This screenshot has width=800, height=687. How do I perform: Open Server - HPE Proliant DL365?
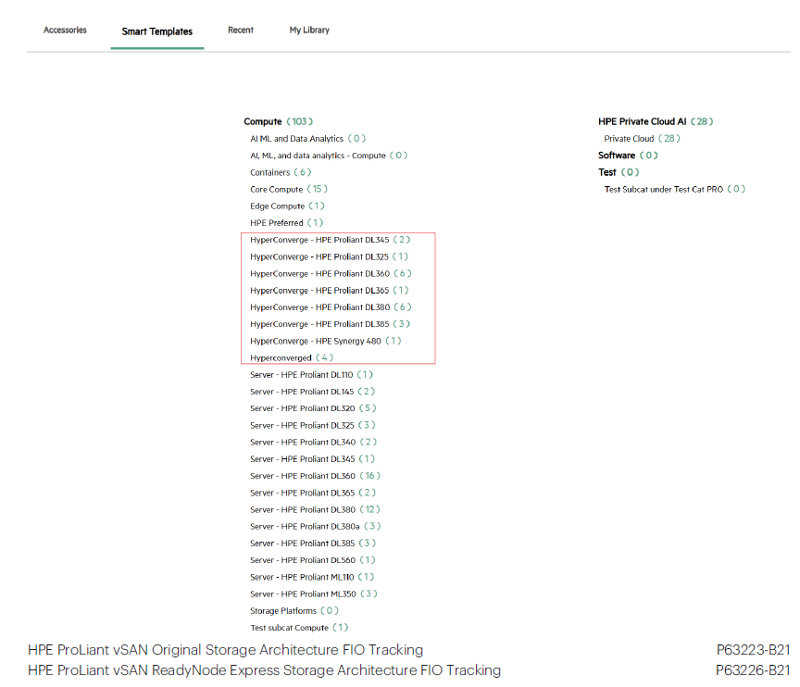coord(313,492)
